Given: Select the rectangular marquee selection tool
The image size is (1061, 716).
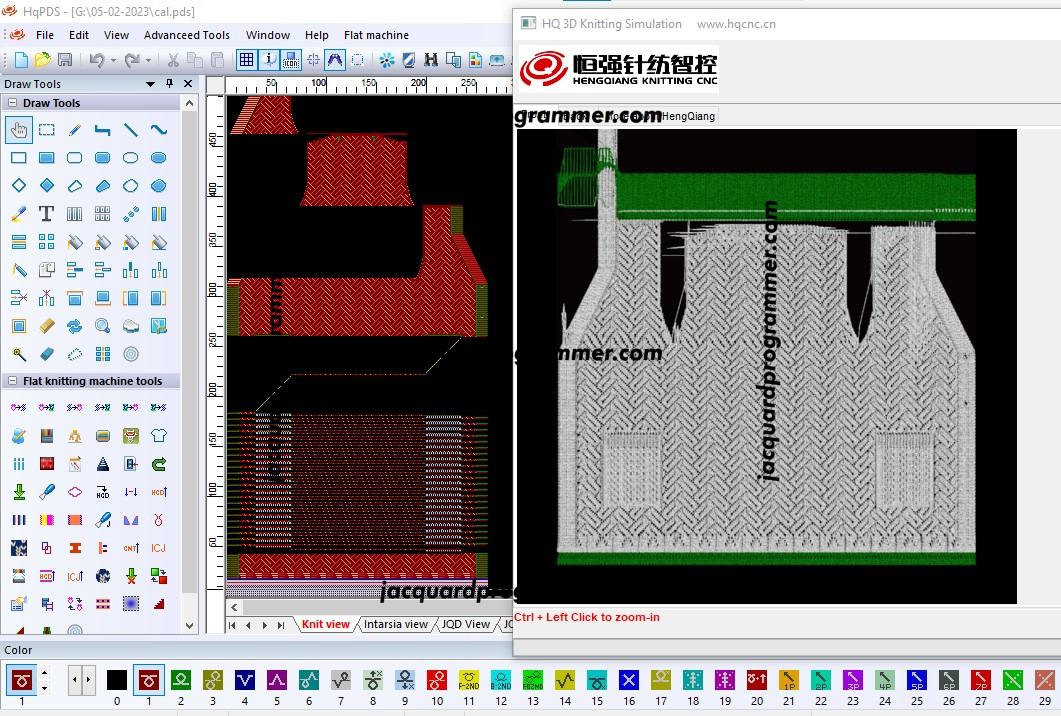Looking at the screenshot, I should 46,129.
